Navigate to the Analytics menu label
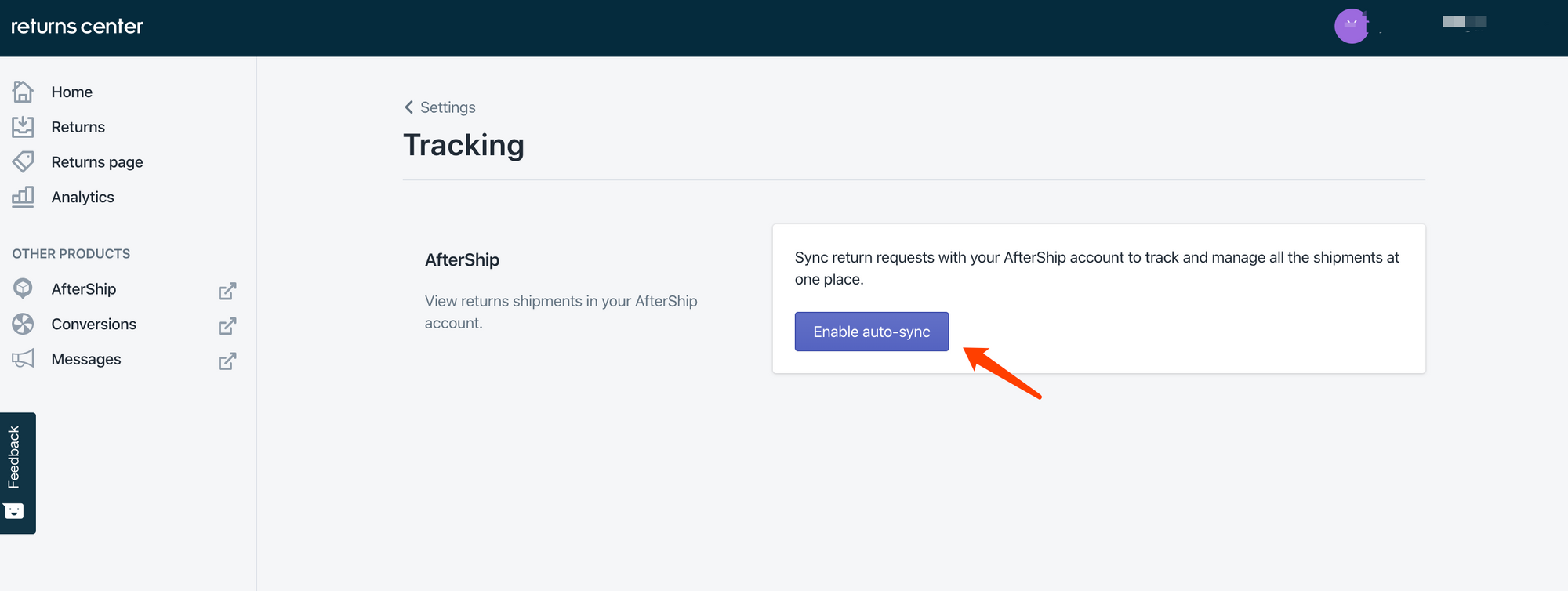This screenshot has width=1568, height=591. [x=82, y=198]
